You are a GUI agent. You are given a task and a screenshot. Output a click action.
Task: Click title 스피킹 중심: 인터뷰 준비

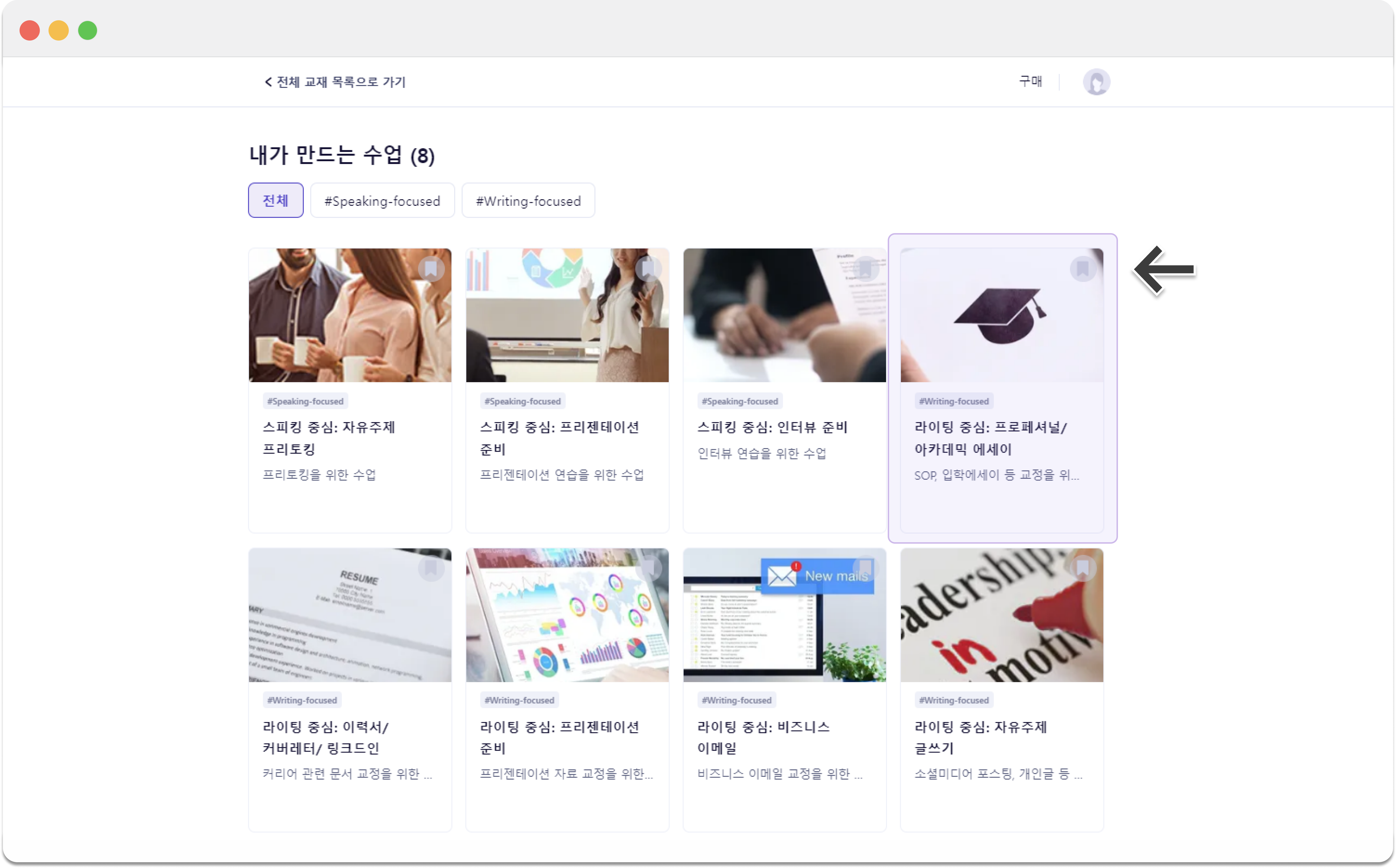pos(773,427)
